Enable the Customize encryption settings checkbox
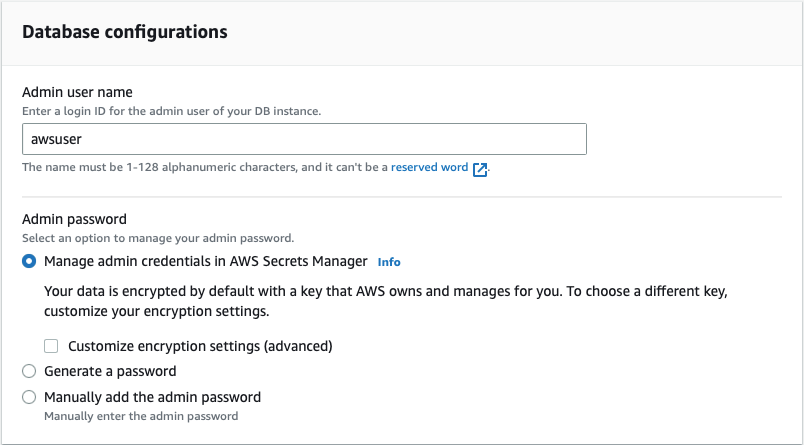 [x=52, y=346]
